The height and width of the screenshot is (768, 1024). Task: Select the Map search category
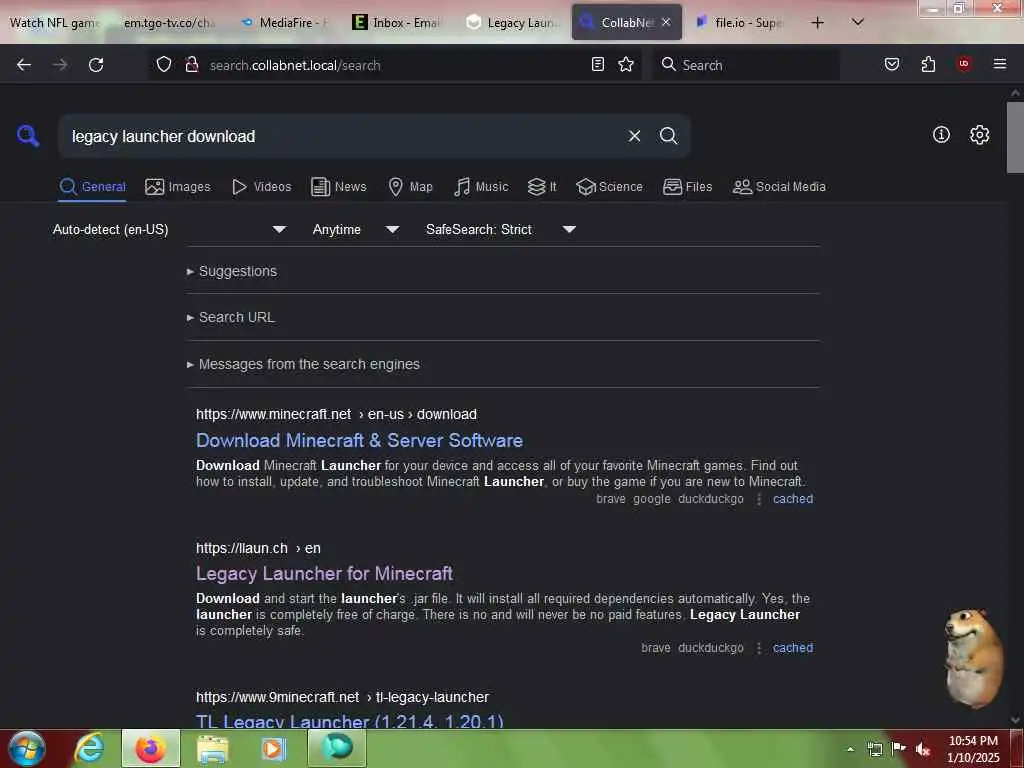tap(410, 187)
